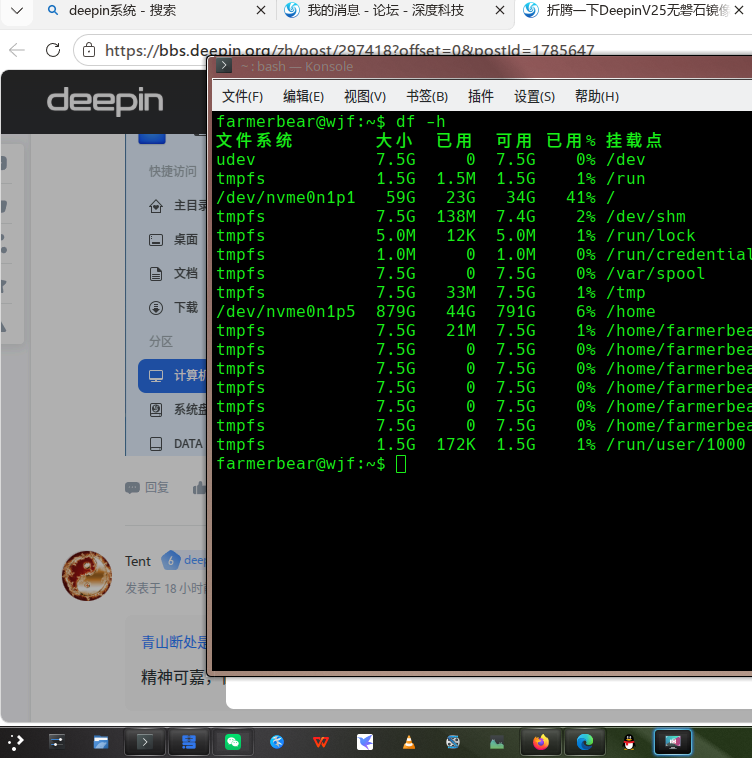Click the deepin logo in the forum header

click(x=105, y=101)
